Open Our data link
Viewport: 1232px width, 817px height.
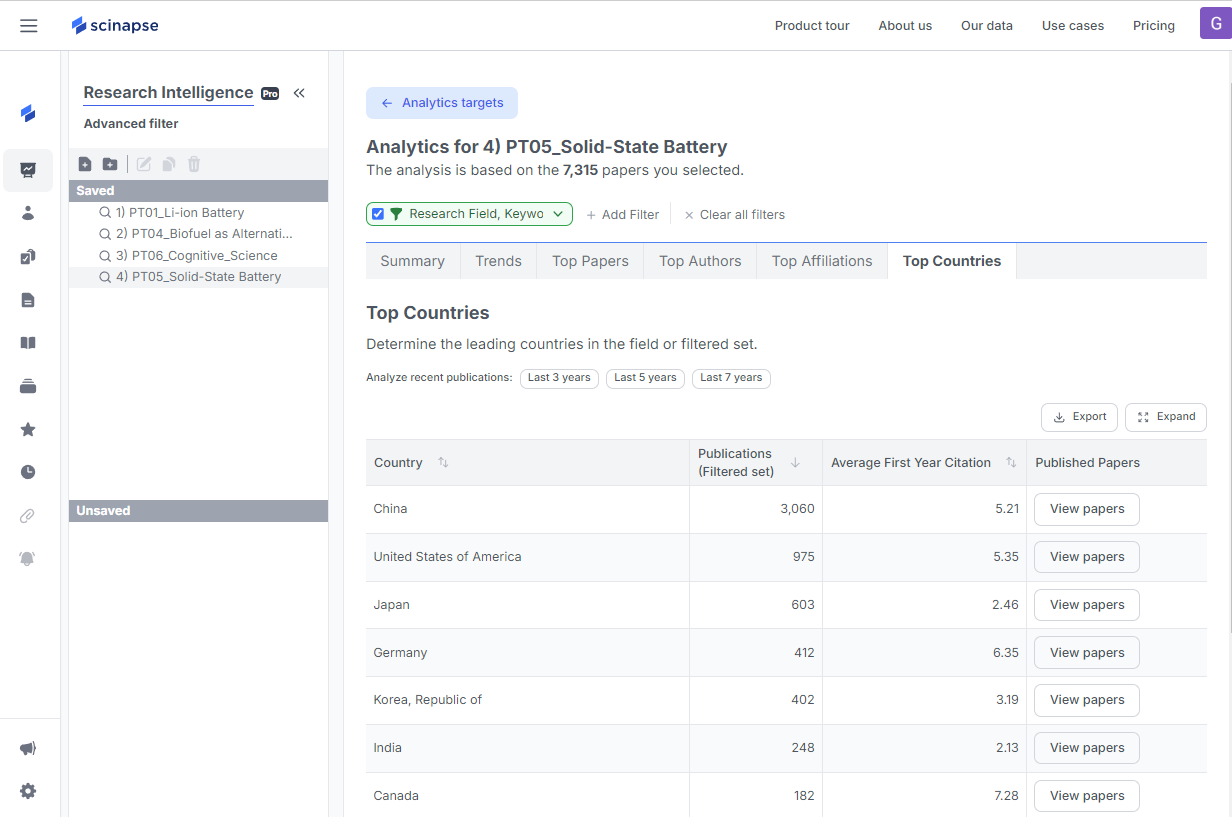click(x=987, y=26)
